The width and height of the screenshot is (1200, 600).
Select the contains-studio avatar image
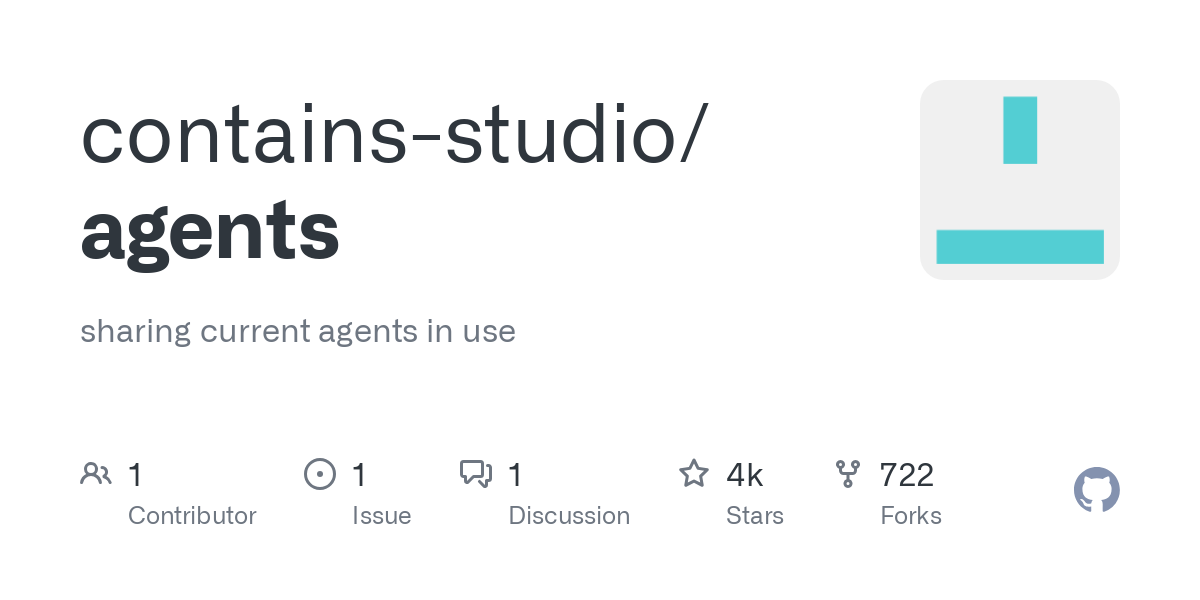(1020, 180)
